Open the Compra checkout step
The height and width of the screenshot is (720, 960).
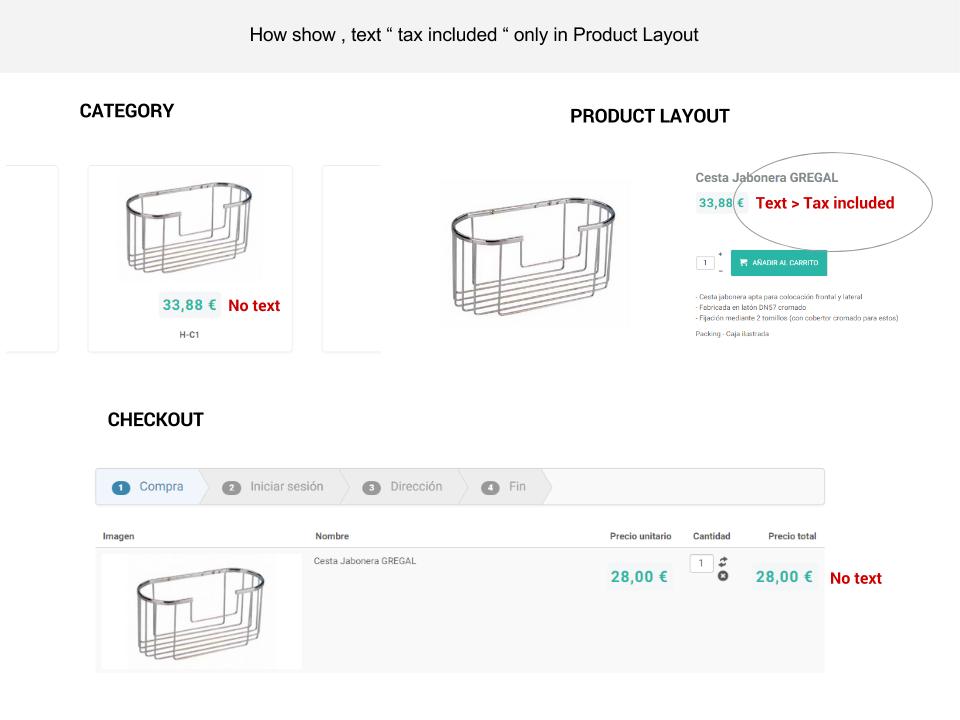pyautogui.click(x=159, y=487)
